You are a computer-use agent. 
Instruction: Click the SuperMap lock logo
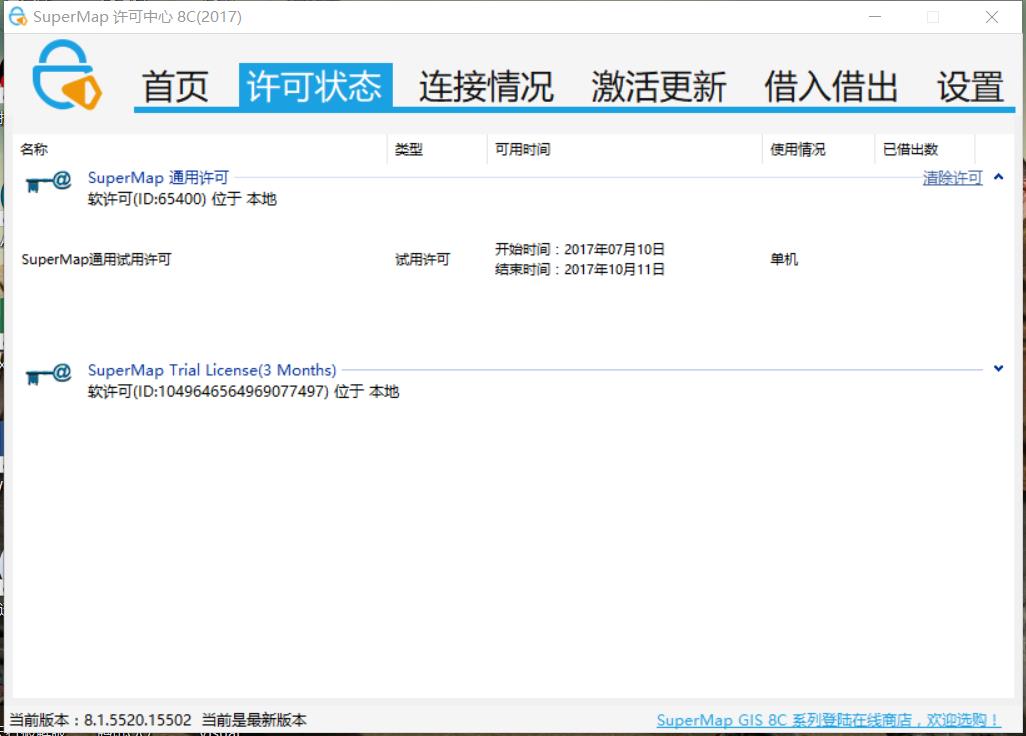click(67, 75)
